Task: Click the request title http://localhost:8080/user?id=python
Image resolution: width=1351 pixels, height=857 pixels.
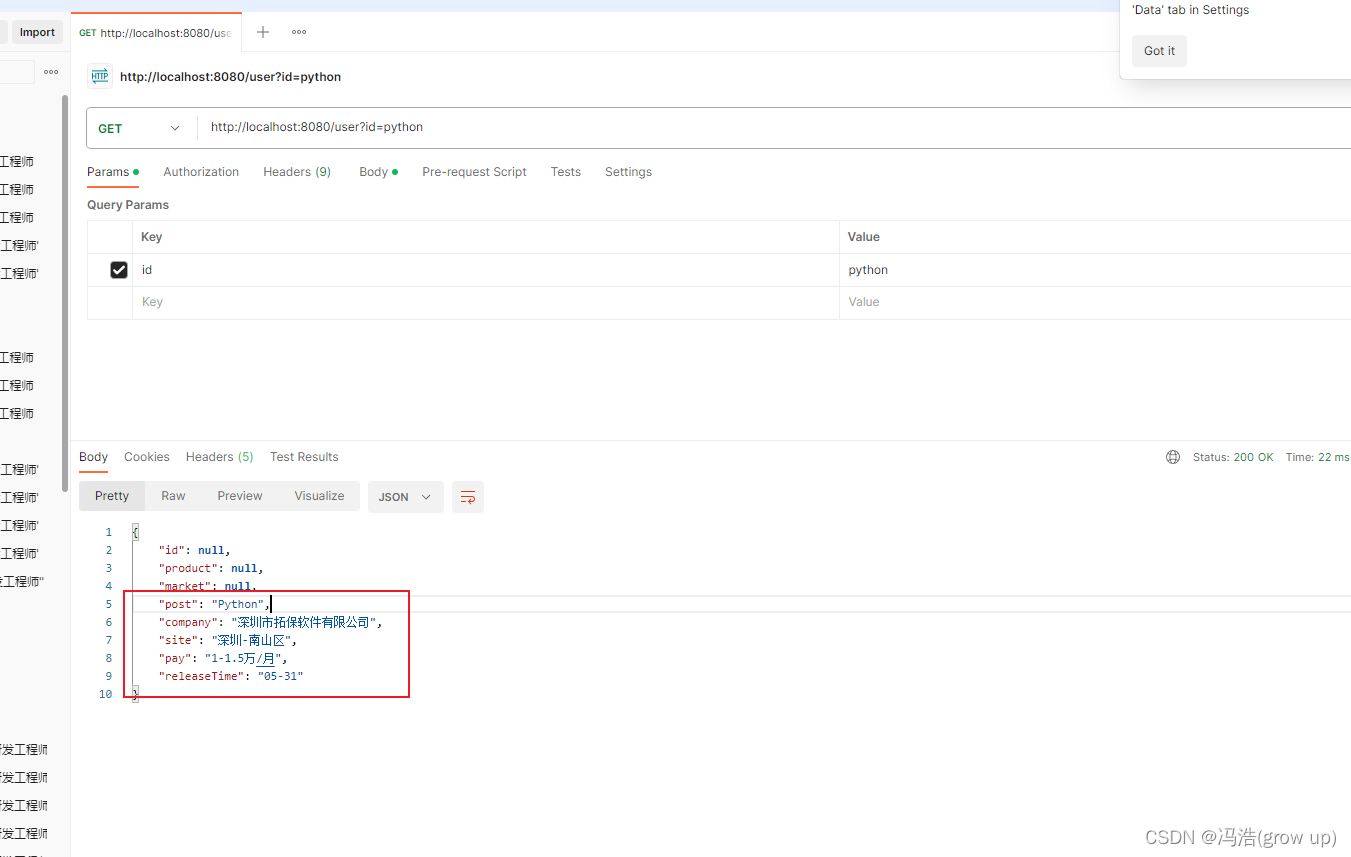Action: click(230, 77)
